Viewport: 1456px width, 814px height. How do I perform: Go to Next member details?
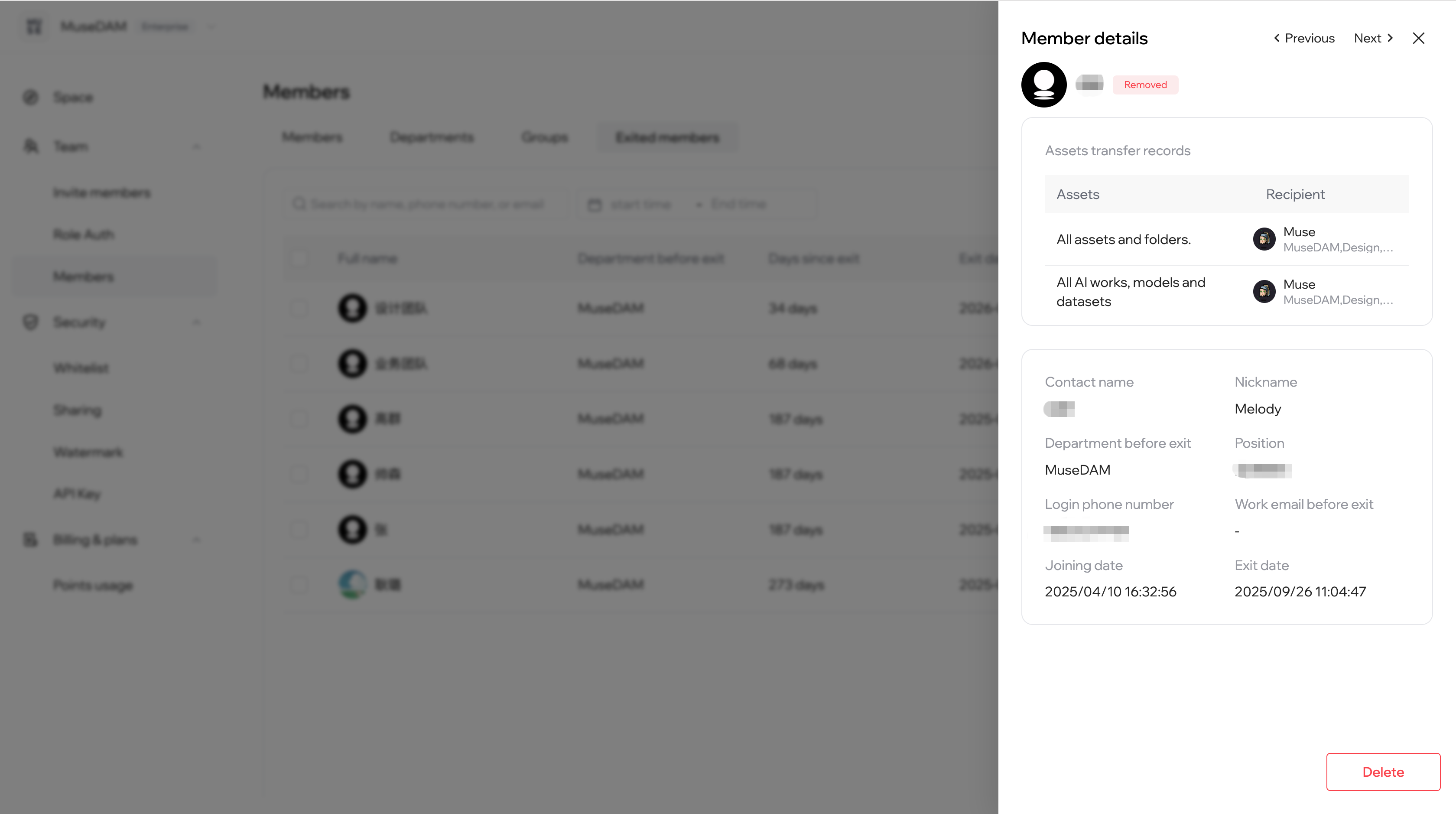[1374, 38]
